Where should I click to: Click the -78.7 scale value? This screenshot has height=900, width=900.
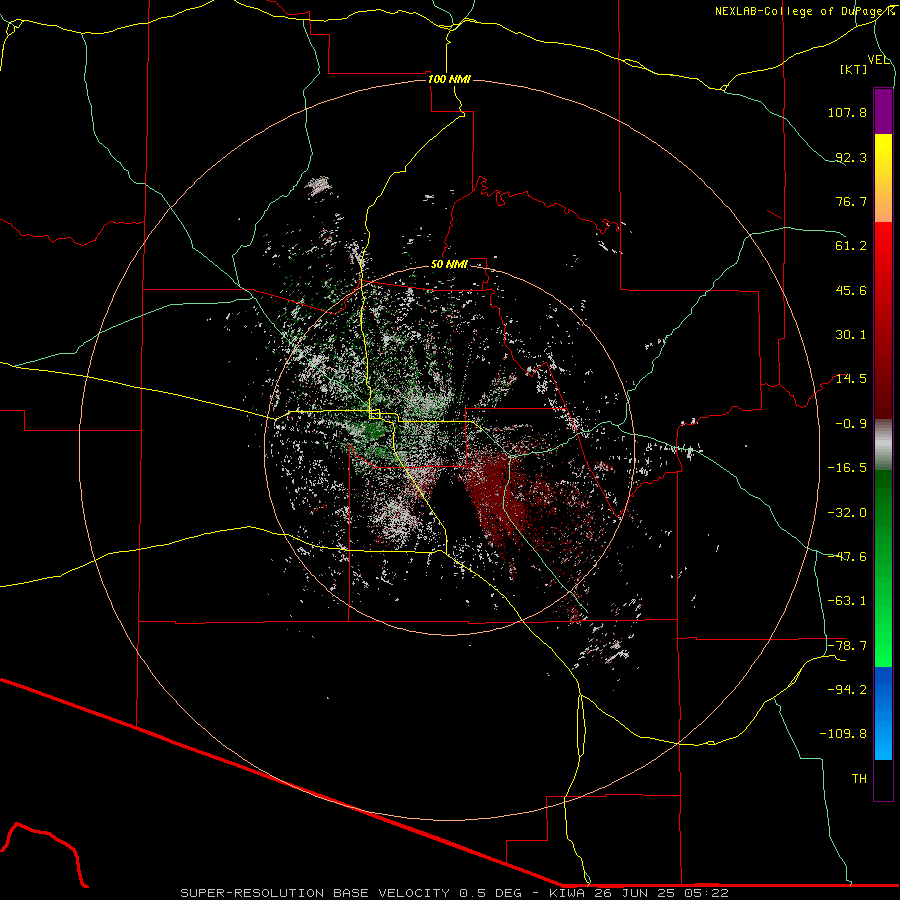point(847,646)
